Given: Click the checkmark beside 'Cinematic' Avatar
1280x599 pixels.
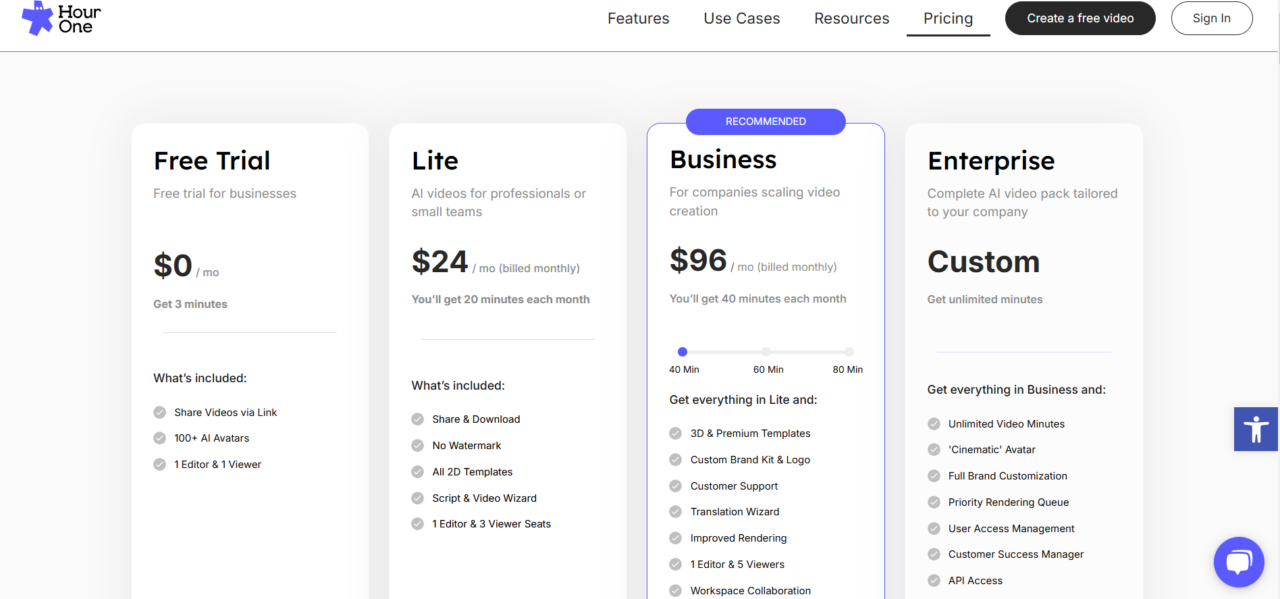Looking at the screenshot, I should click(x=933, y=449).
